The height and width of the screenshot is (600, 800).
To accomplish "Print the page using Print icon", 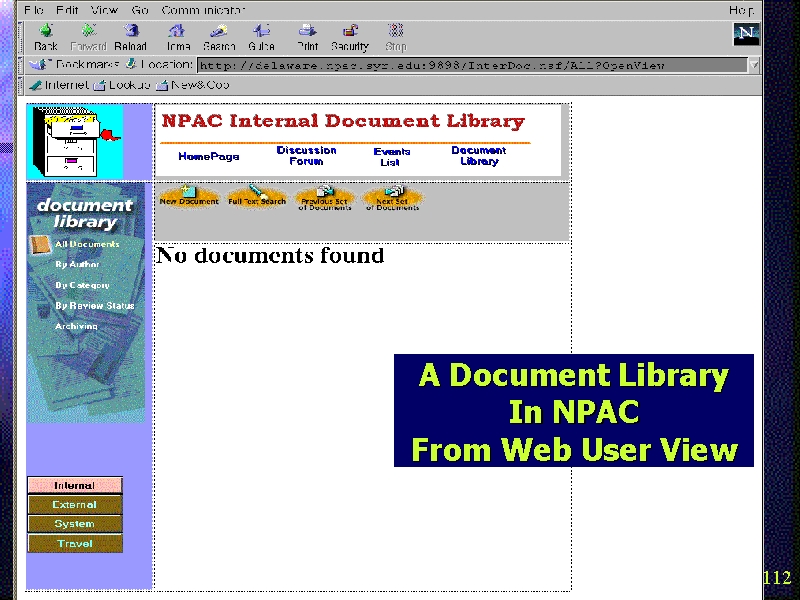I will pyautogui.click(x=307, y=31).
